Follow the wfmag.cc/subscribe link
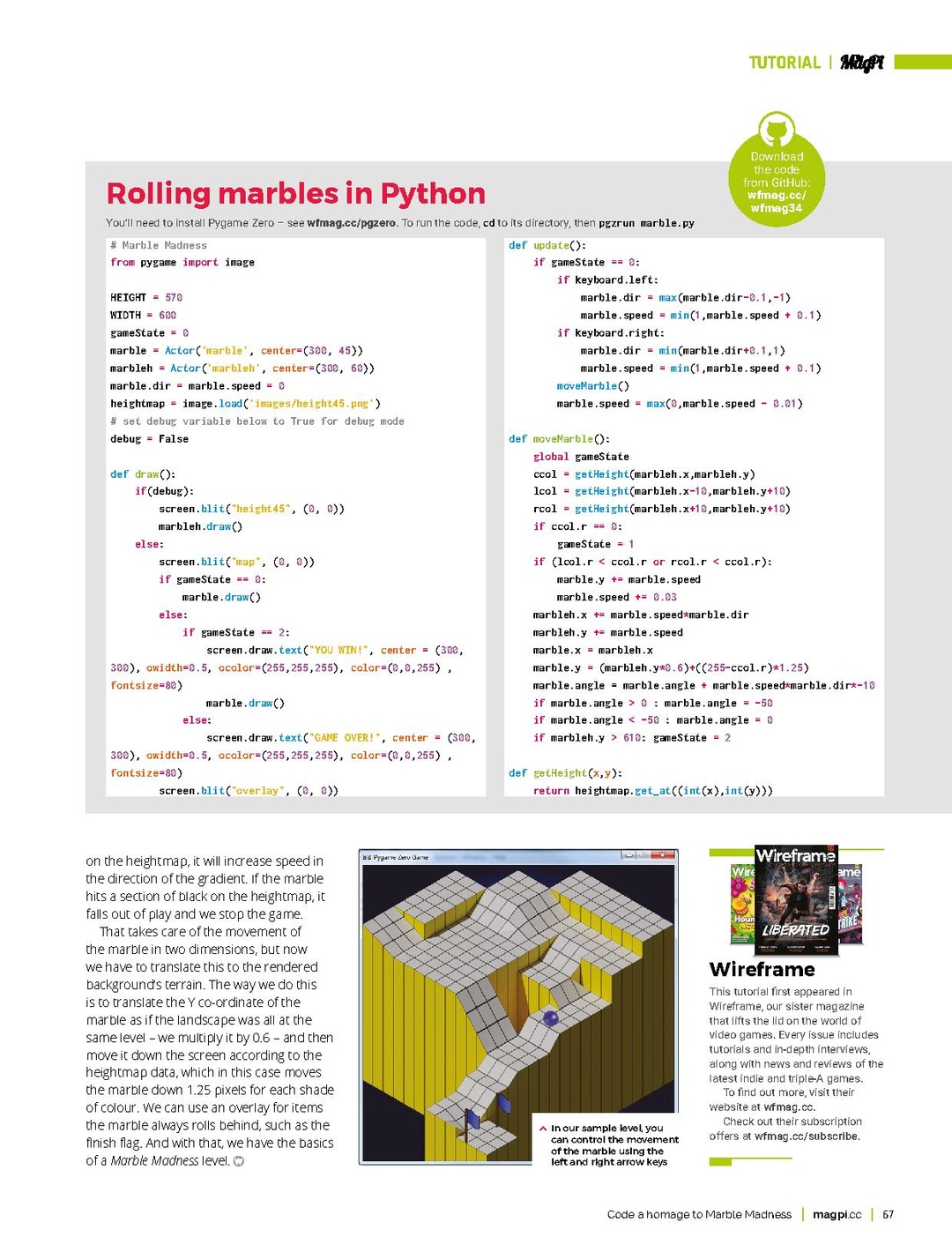The image size is (952, 1252). click(806, 1136)
